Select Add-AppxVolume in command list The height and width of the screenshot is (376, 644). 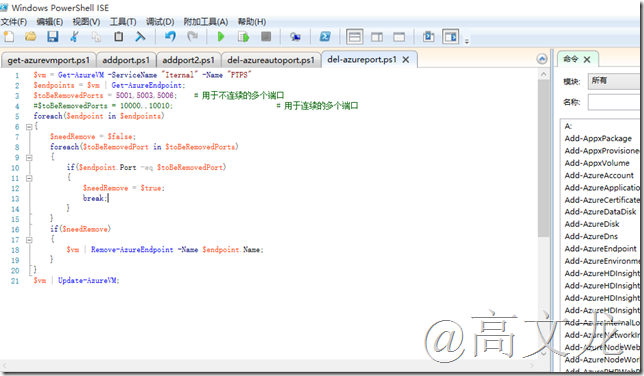point(597,163)
